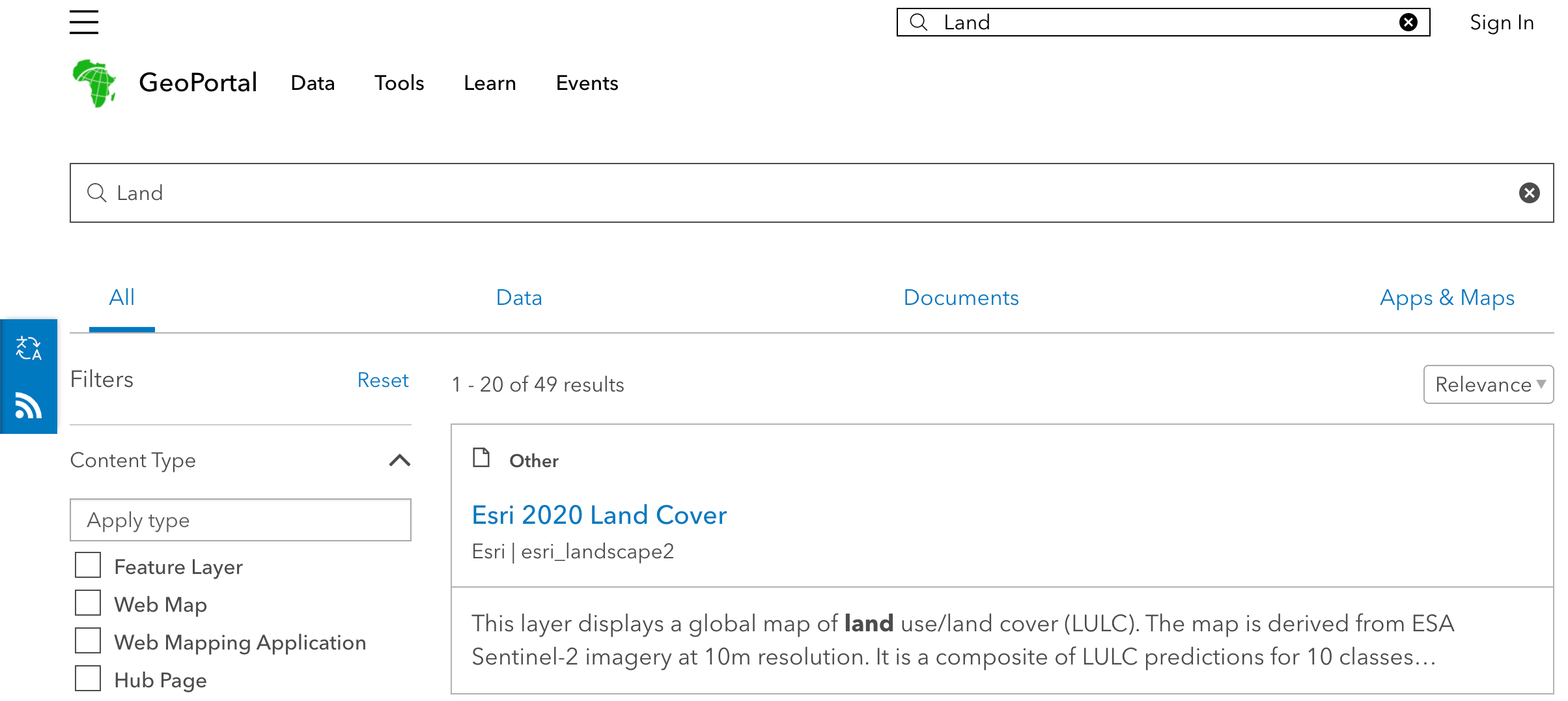
Task: Click the document icon beside Other
Action: coord(481,458)
